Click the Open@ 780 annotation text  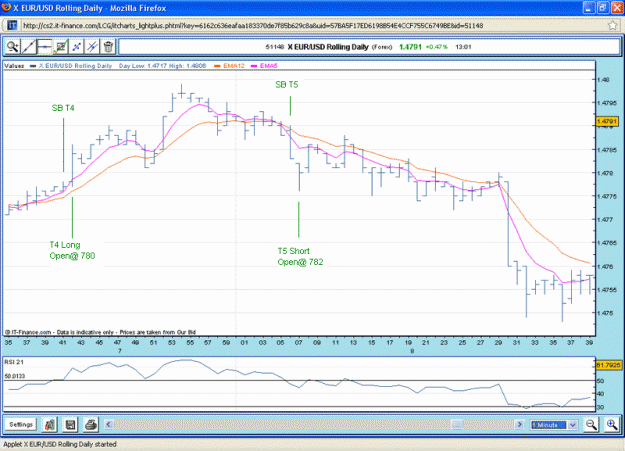(72, 256)
